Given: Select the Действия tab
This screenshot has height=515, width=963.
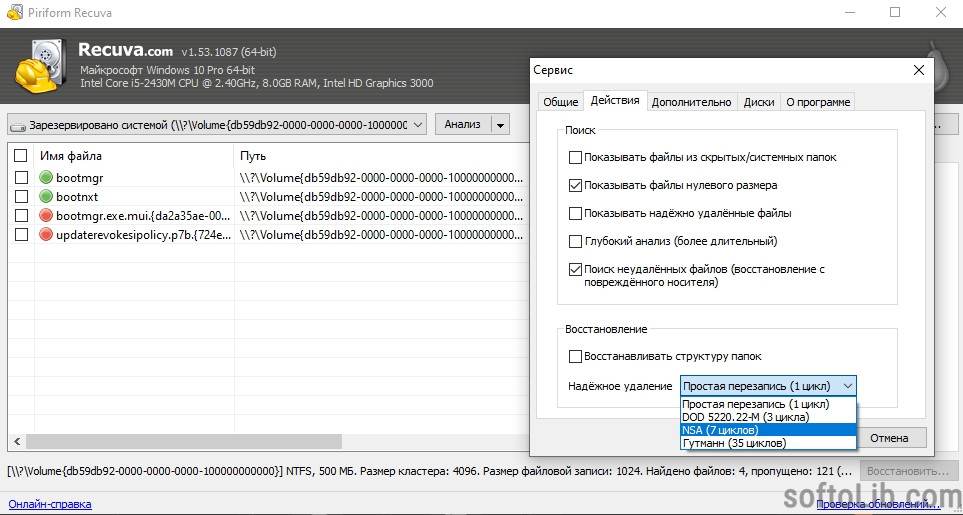Looking at the screenshot, I should point(615,101).
